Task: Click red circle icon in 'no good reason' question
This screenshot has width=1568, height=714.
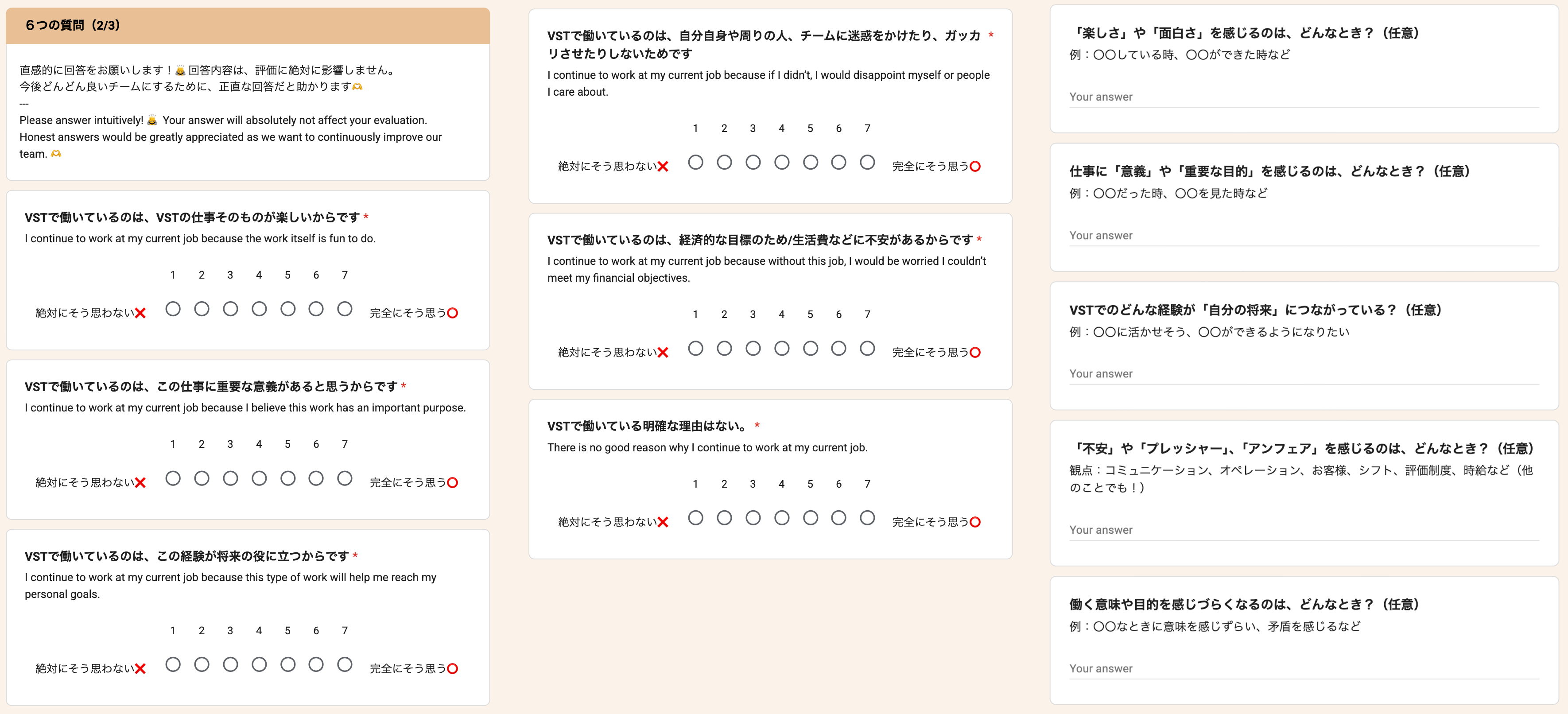Action: click(x=975, y=522)
